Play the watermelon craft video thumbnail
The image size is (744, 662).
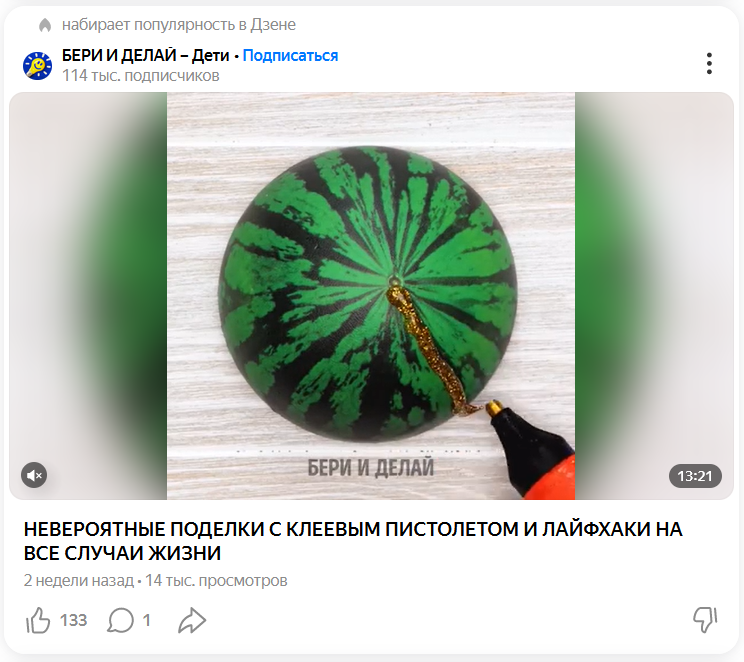pyautogui.click(x=371, y=296)
